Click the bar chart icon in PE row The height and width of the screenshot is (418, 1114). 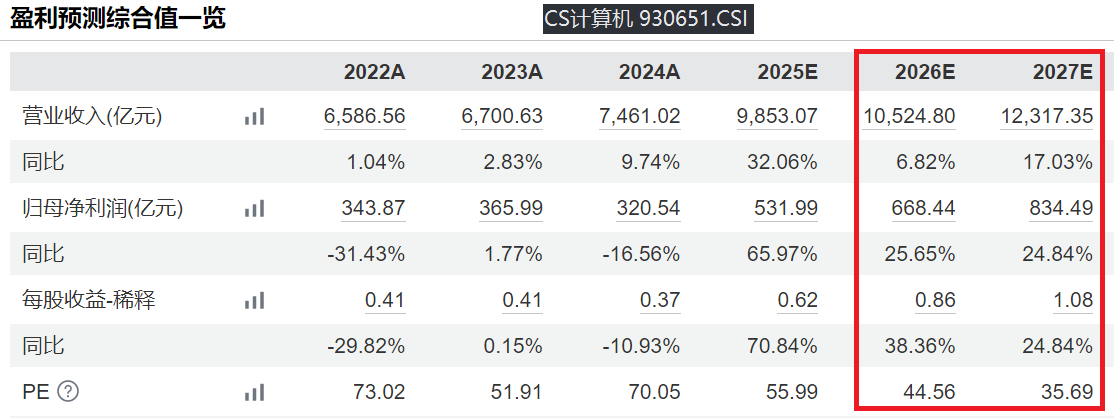point(254,392)
